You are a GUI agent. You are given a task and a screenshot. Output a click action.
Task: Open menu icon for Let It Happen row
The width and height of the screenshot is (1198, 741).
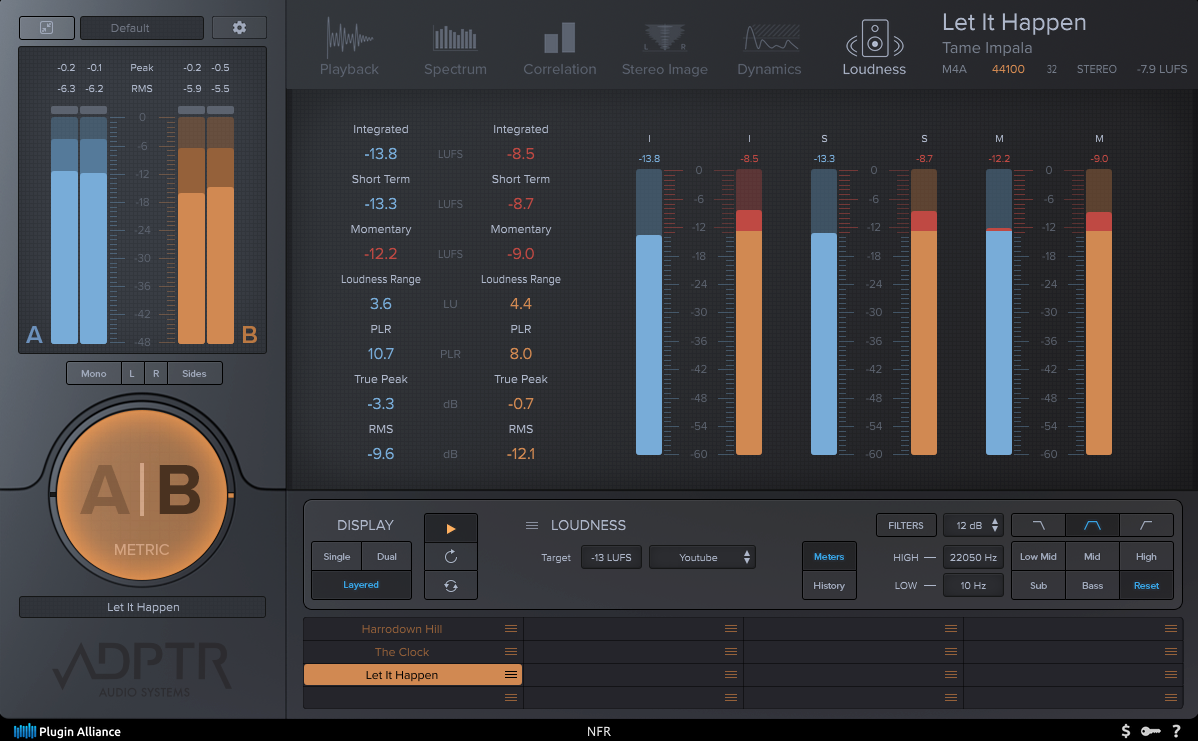click(511, 675)
